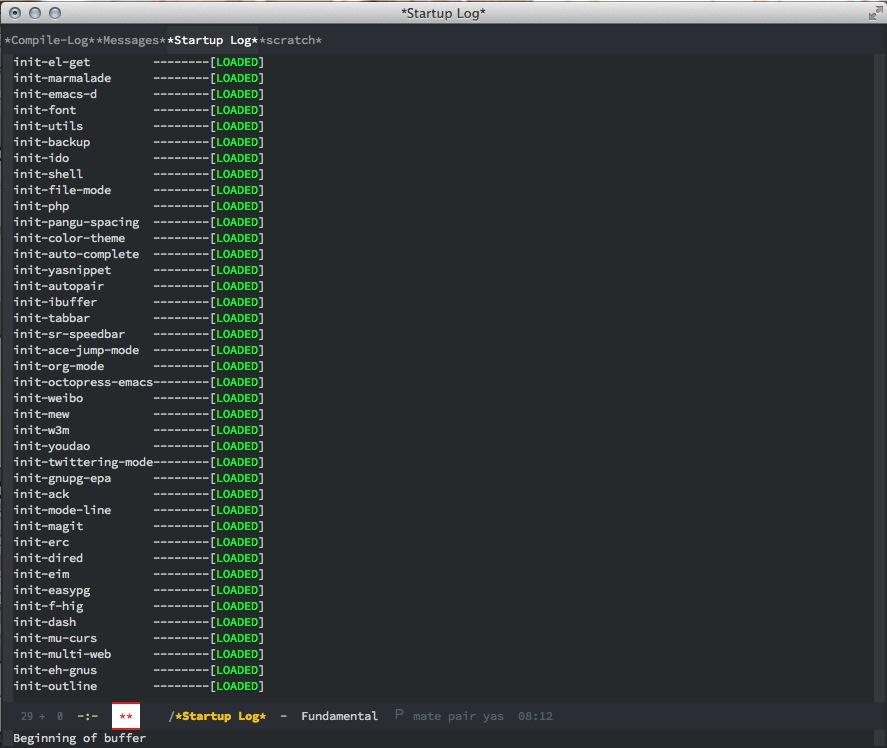Click the [LOADED] status beside init-el-get
This screenshot has width=887, height=748.
coord(237,62)
